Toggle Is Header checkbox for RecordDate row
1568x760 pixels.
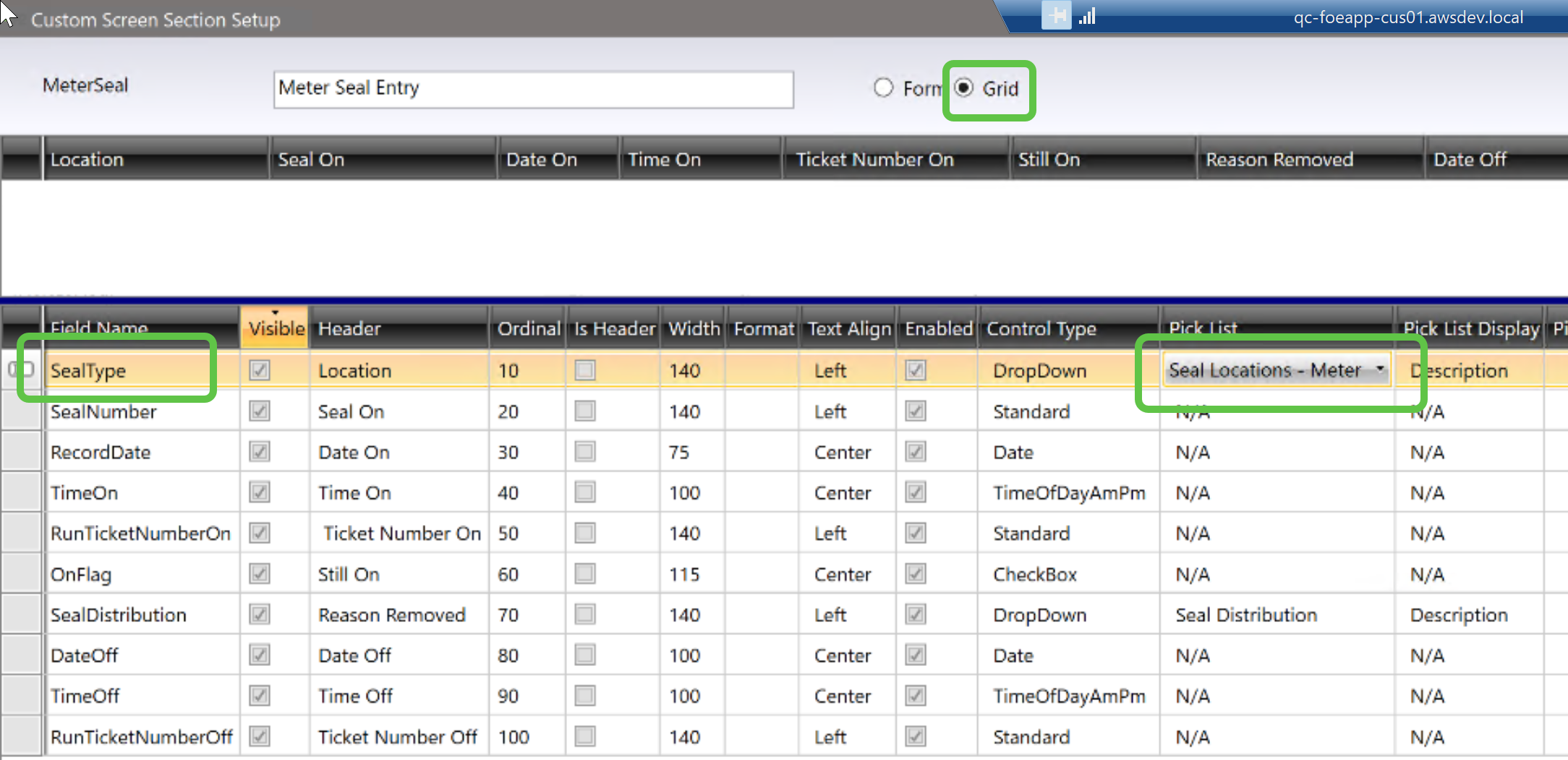click(x=584, y=452)
